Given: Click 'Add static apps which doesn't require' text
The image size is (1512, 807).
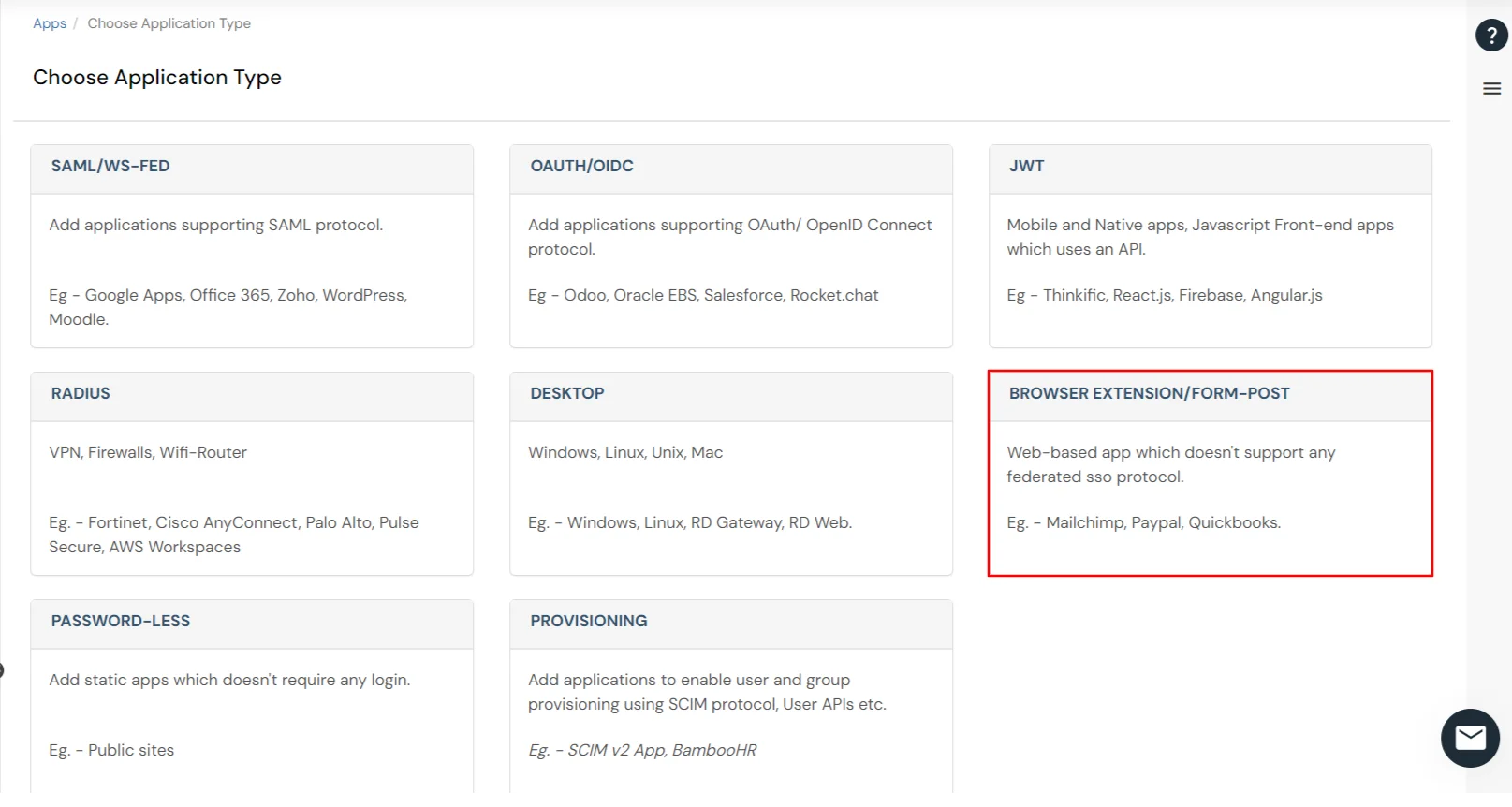Looking at the screenshot, I should tap(229, 680).
